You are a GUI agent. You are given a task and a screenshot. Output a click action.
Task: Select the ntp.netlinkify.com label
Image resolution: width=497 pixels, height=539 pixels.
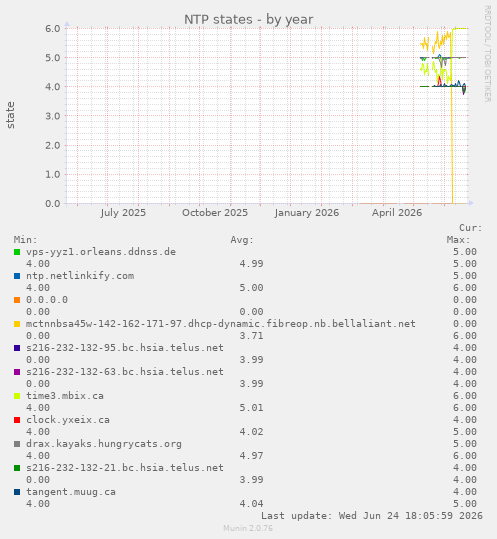click(x=80, y=276)
